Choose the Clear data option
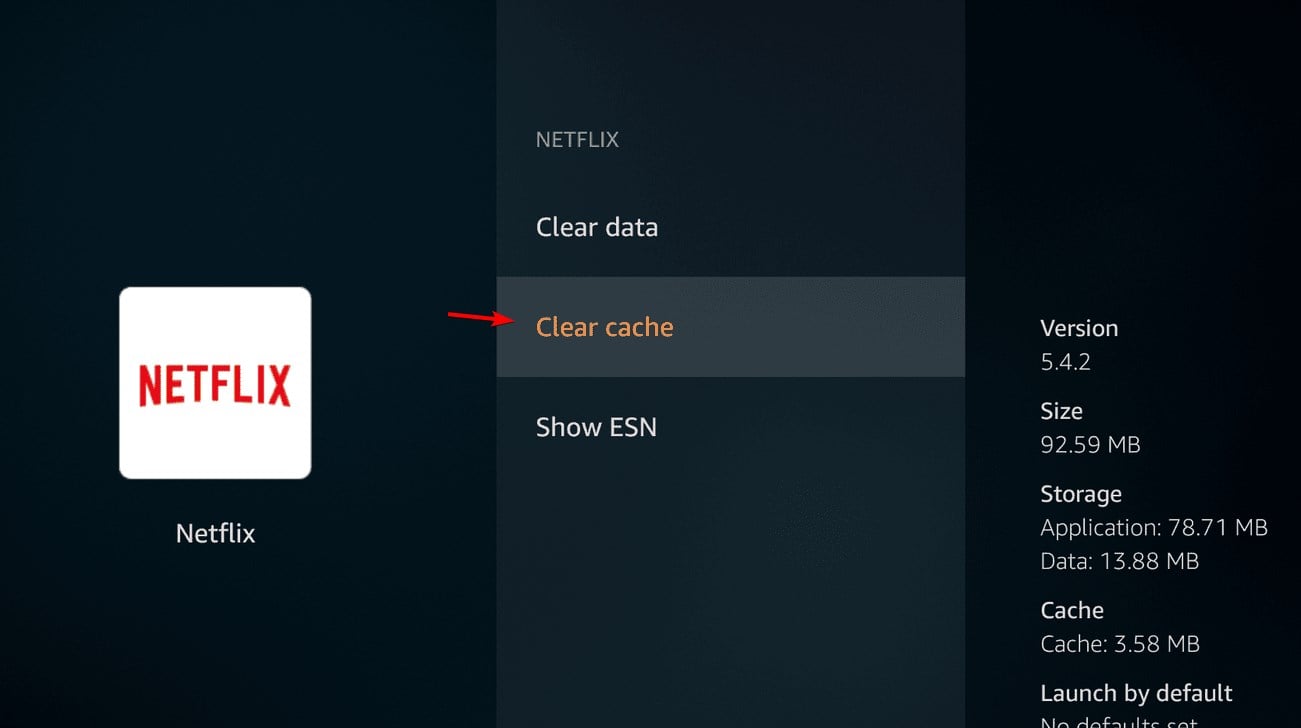The image size is (1301, 728). pyautogui.click(x=597, y=227)
